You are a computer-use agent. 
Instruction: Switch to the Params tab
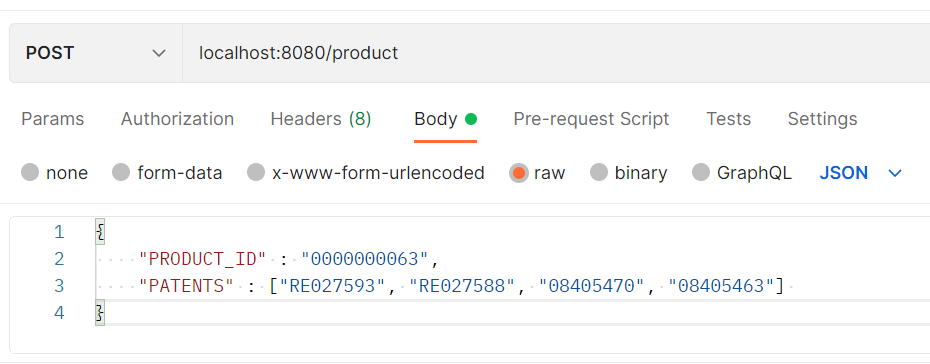(x=53, y=119)
